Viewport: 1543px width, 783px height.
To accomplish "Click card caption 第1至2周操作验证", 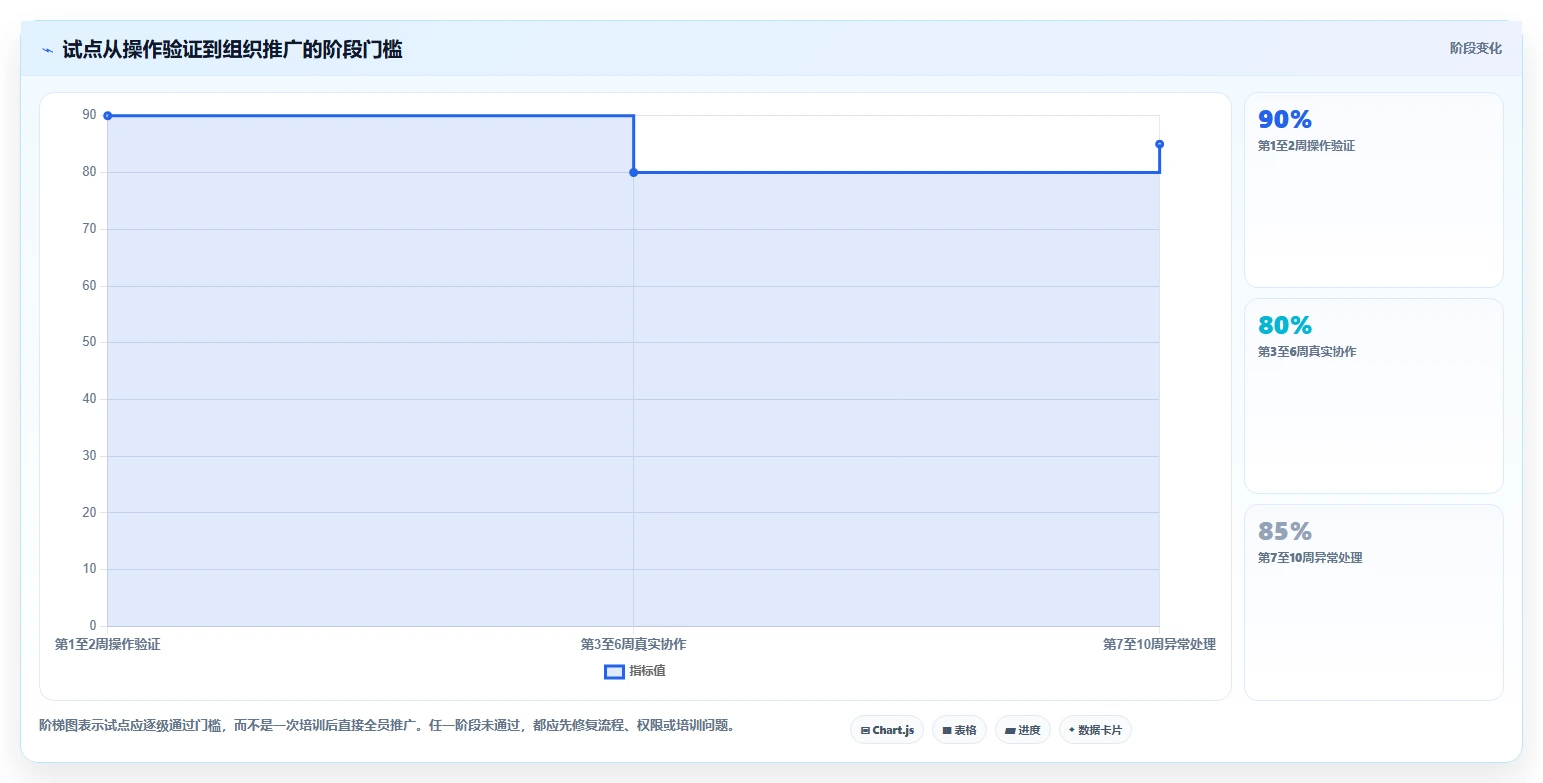I will 1306,146.
